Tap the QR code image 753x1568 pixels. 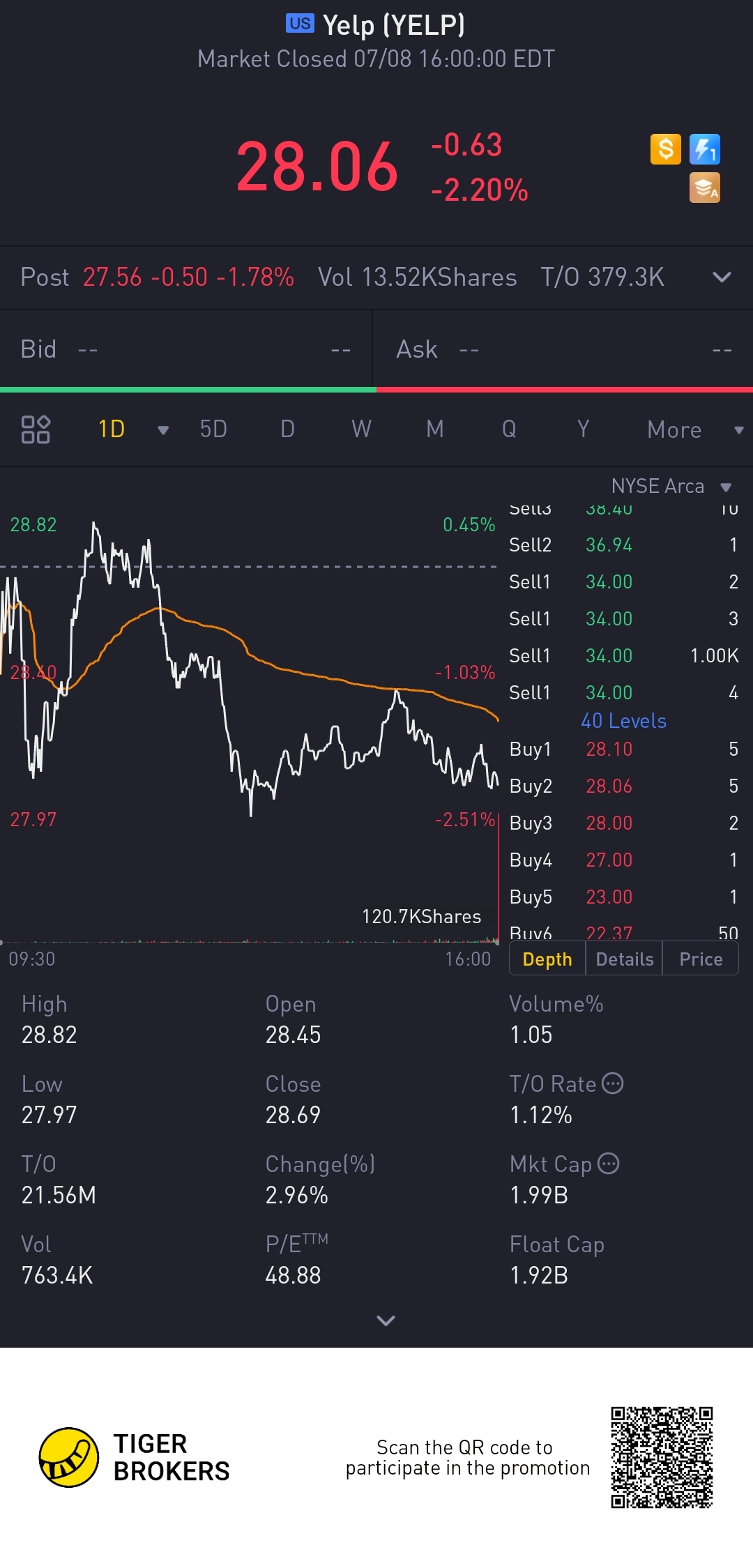tap(662, 1457)
